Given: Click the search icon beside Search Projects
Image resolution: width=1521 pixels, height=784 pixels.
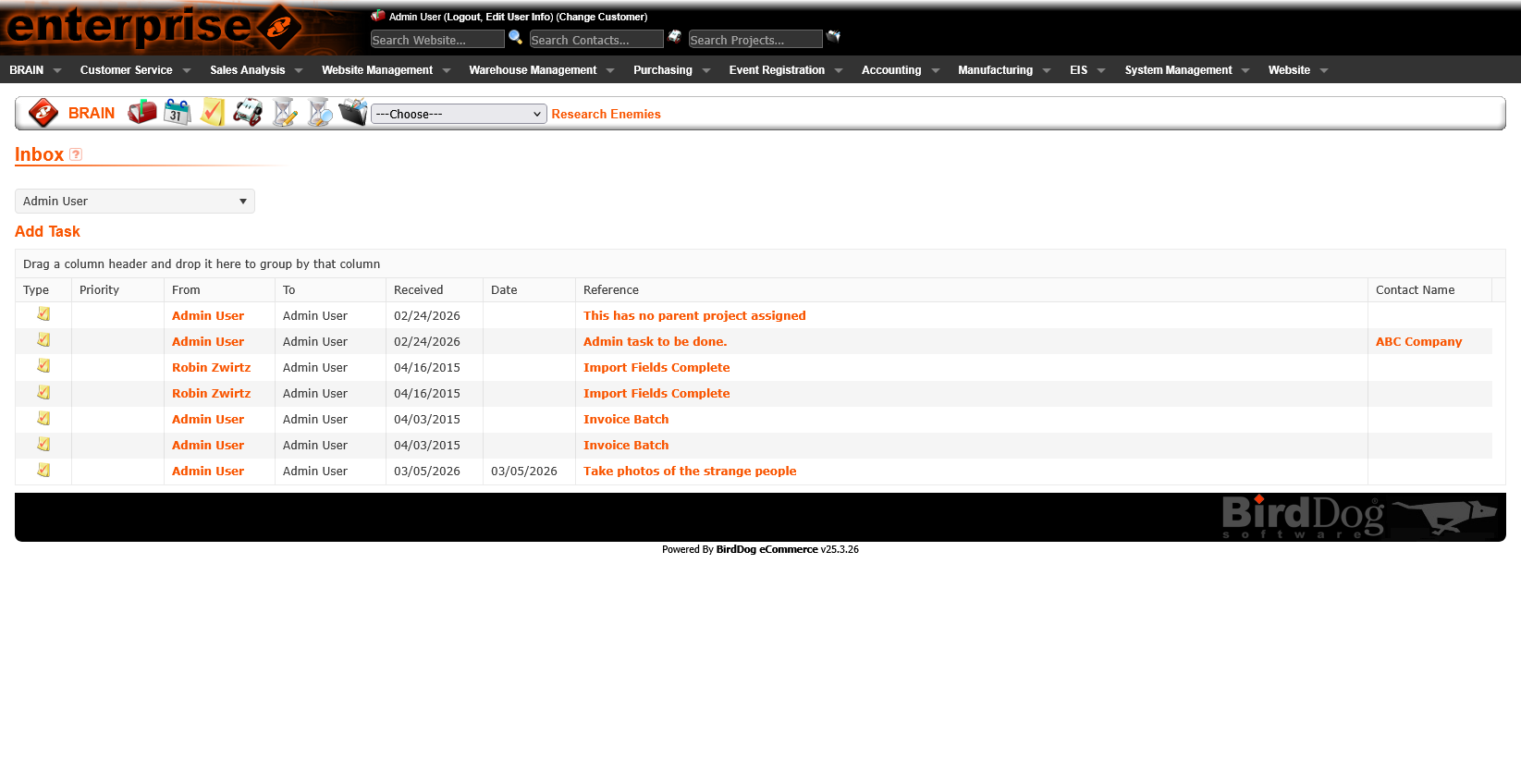Looking at the screenshot, I should tap(833, 37).
